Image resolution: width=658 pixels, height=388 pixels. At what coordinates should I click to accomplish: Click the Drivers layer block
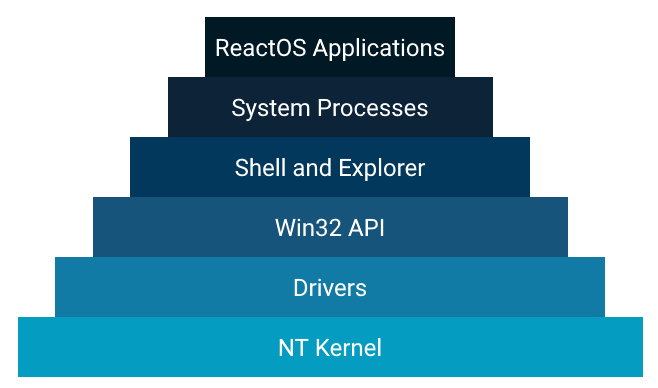(x=330, y=287)
